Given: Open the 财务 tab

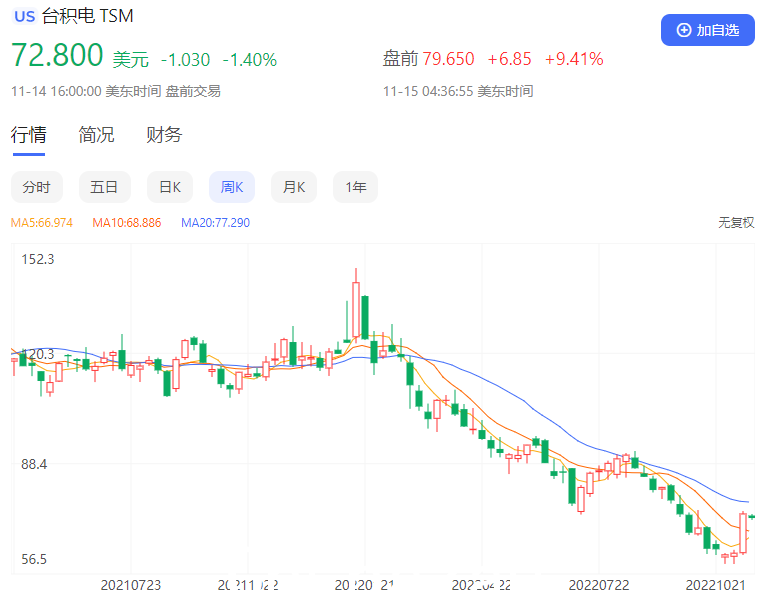Looking at the screenshot, I should click(x=164, y=134).
